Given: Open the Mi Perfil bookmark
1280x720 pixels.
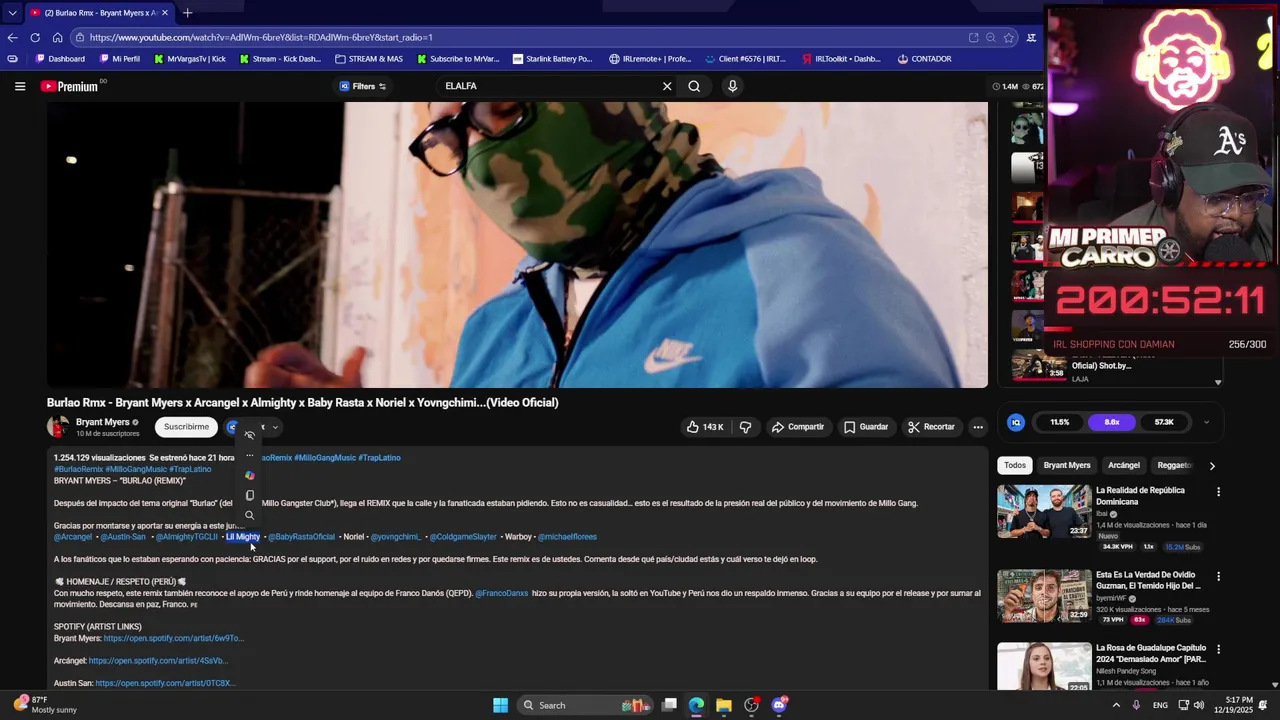Looking at the screenshot, I should (x=120, y=59).
